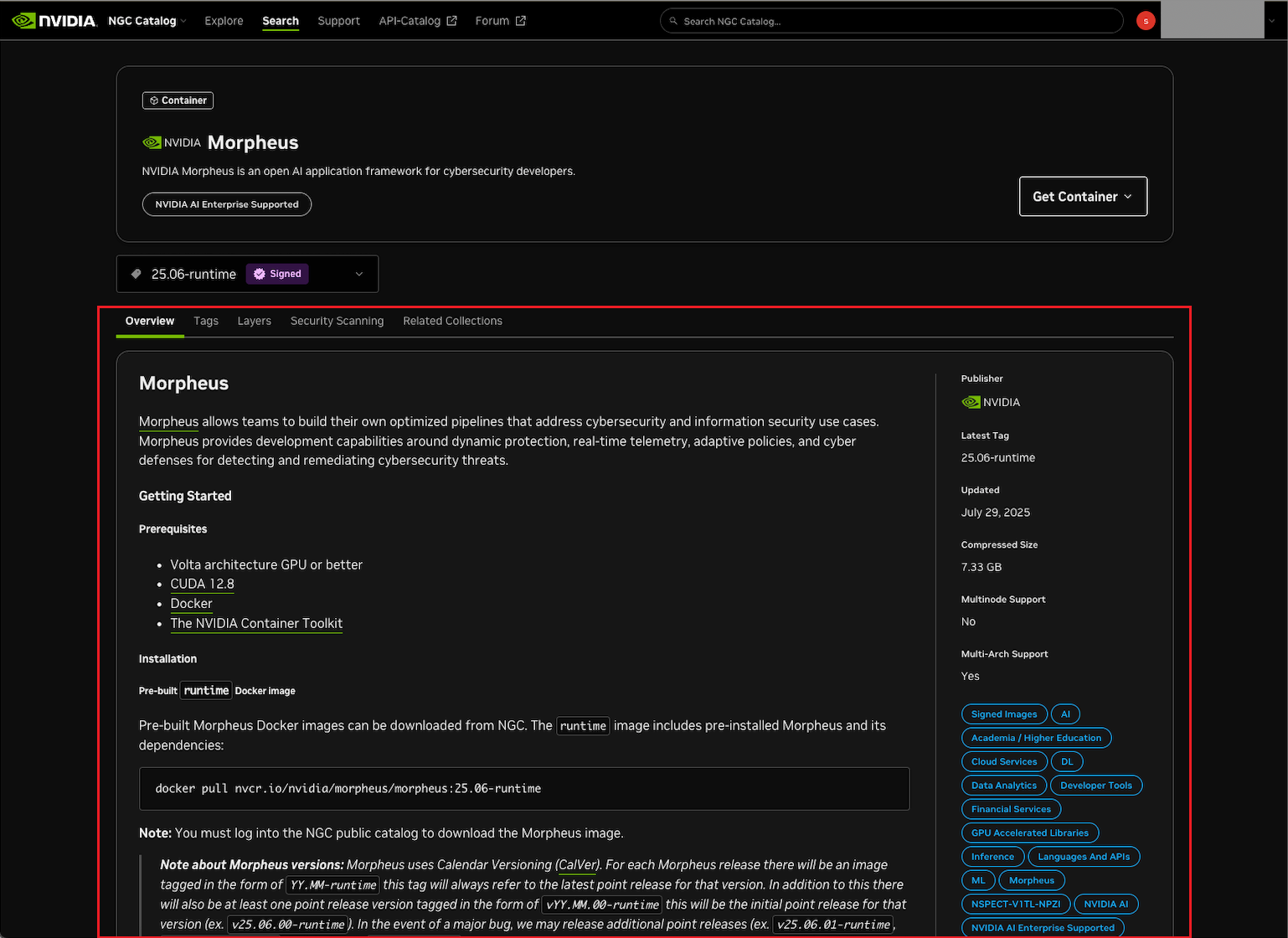This screenshot has width=1288, height=938.
Task: Switch to the Layers tab
Action: 254,321
